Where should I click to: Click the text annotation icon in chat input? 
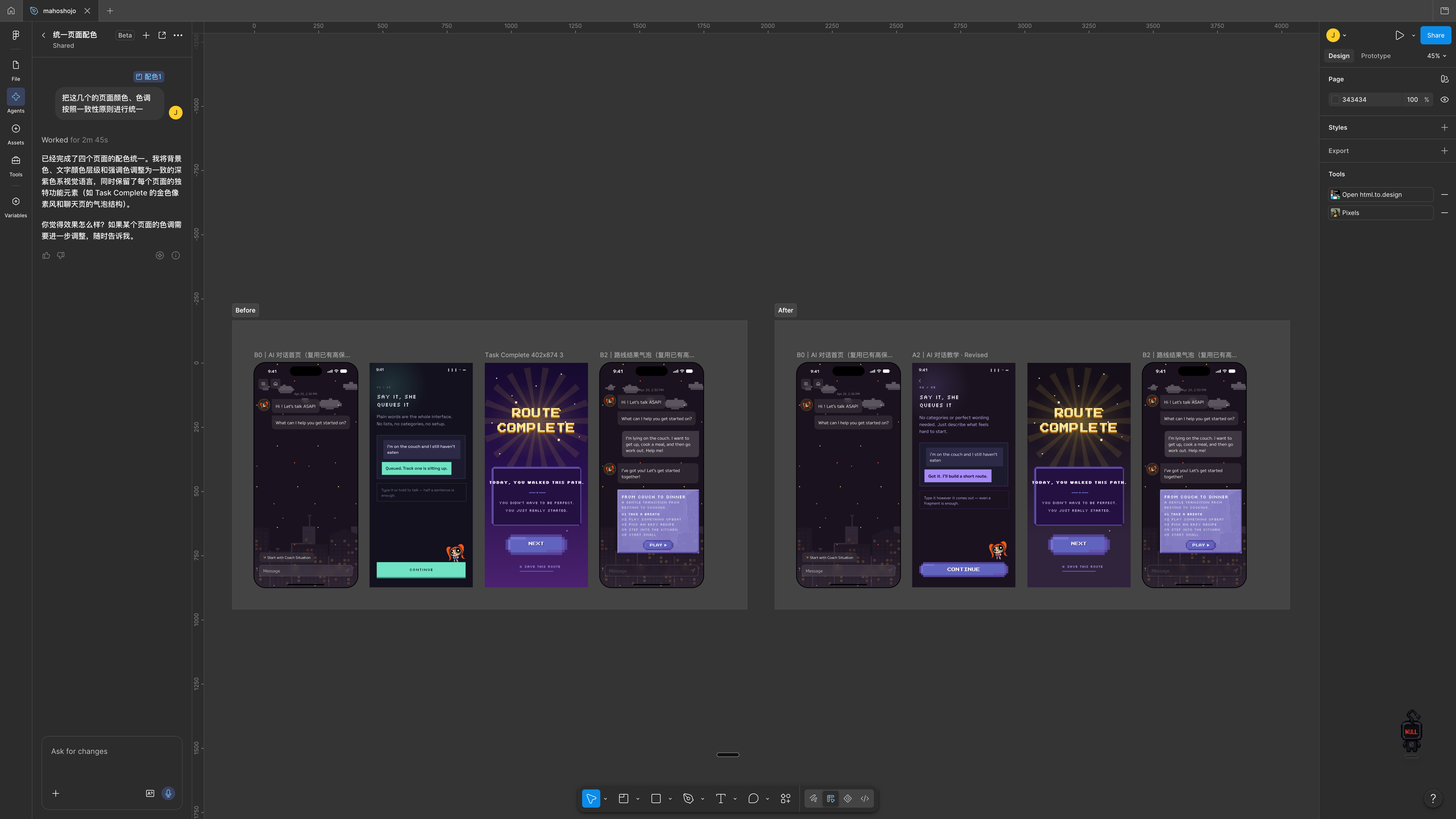(150, 794)
